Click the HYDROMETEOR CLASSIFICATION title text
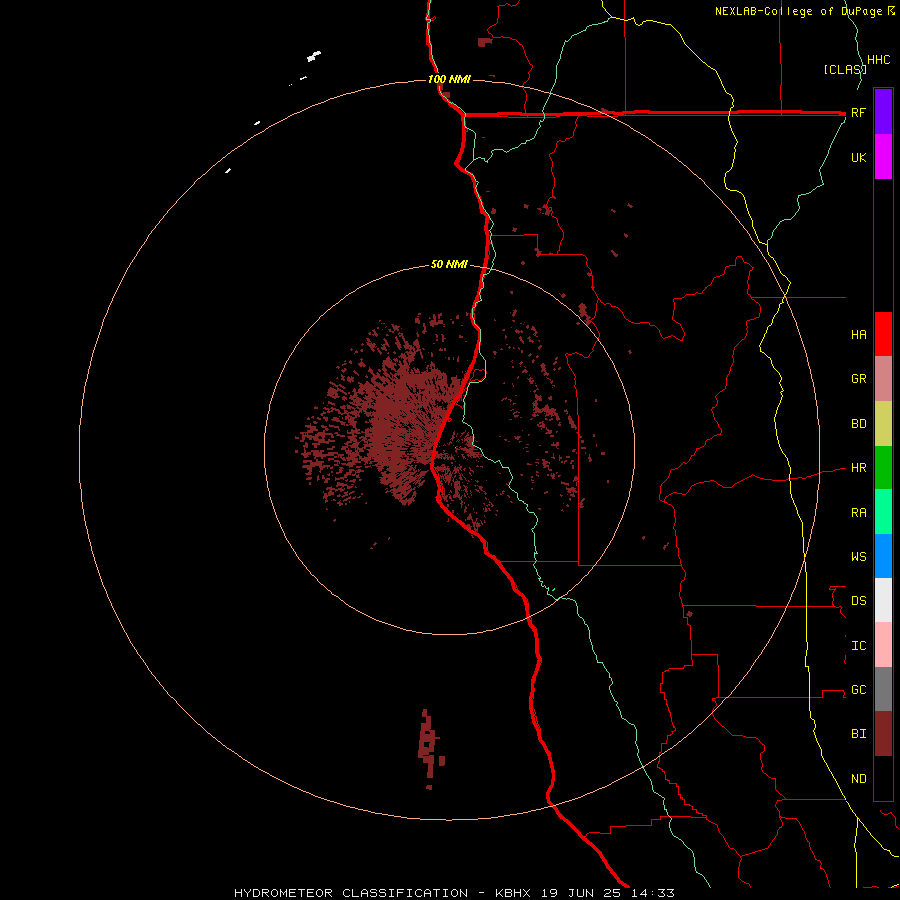 tap(351, 893)
